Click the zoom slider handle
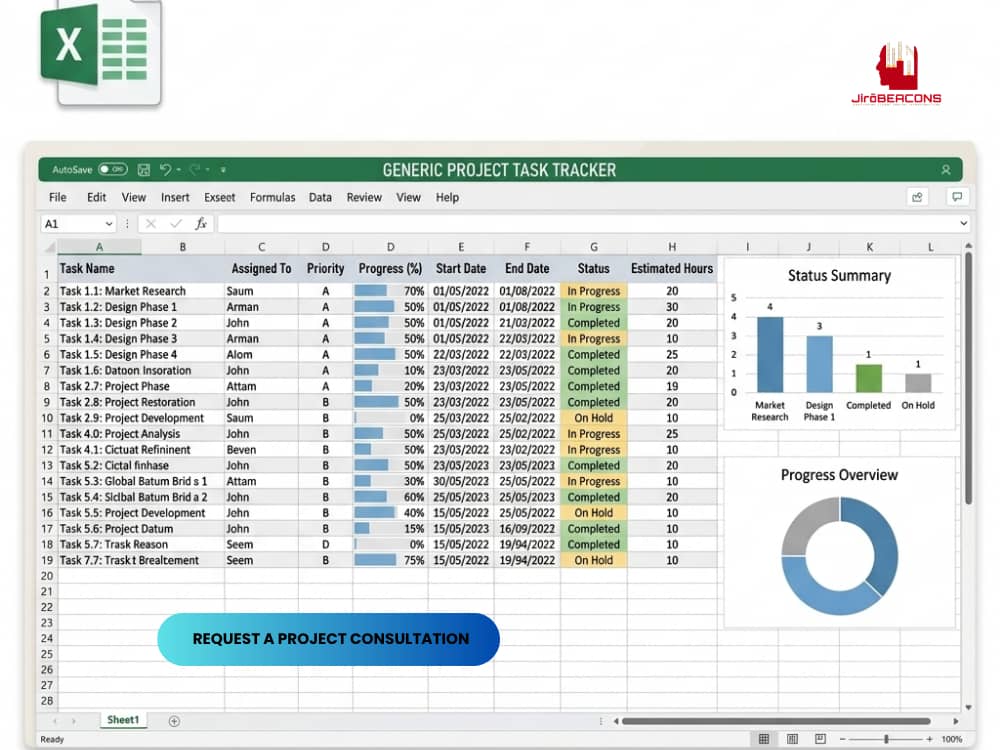1000x750 pixels. [x=886, y=739]
